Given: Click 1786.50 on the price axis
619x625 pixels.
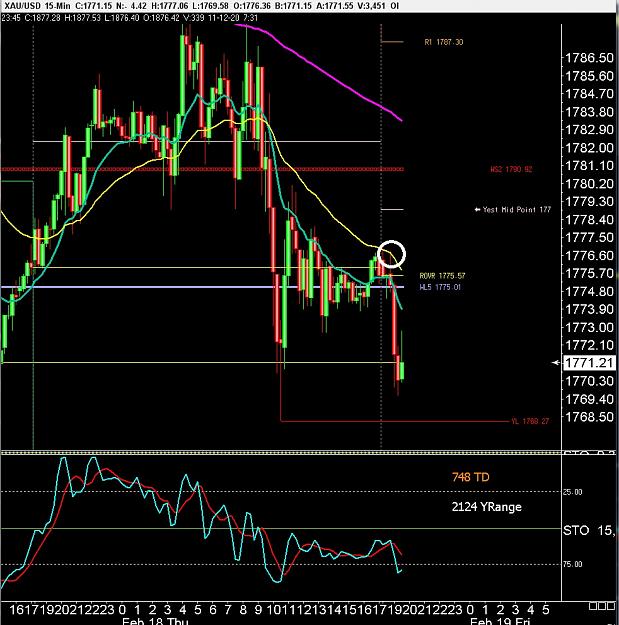Looking at the screenshot, I should coord(589,58).
